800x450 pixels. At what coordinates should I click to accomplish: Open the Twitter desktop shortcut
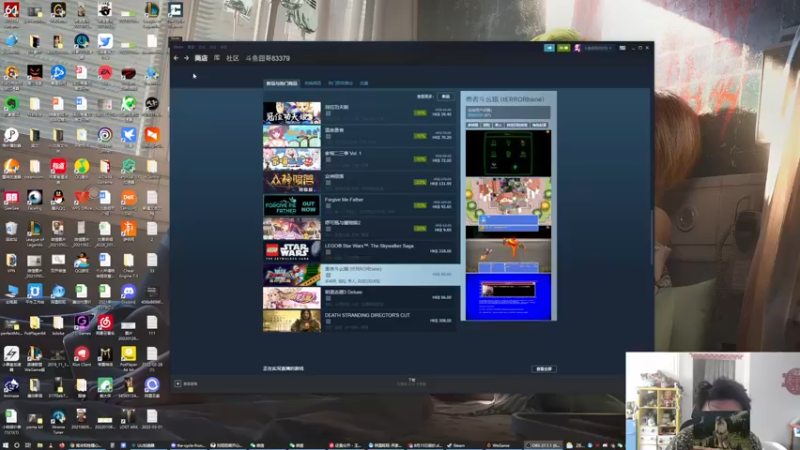coord(105,42)
